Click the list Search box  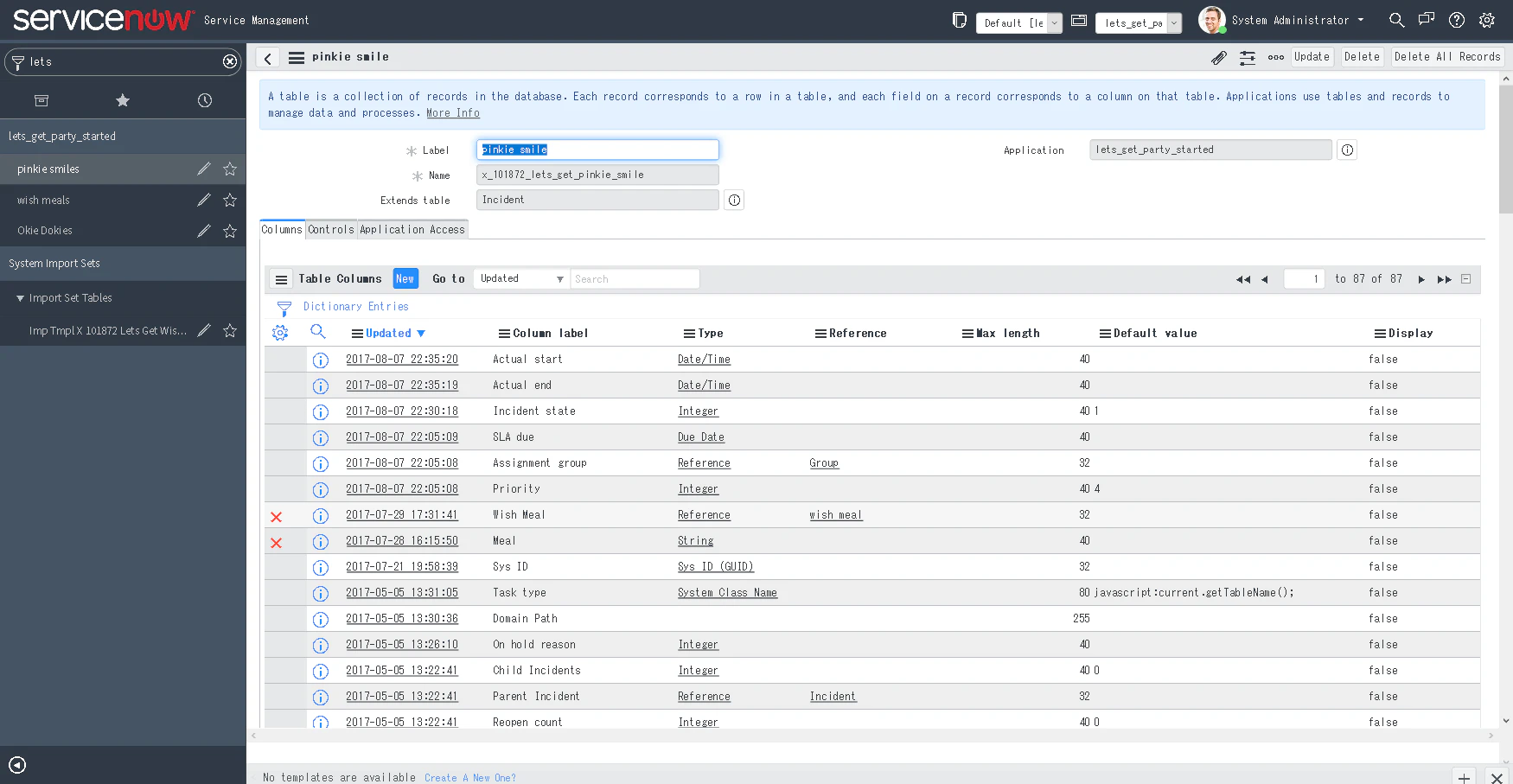click(635, 279)
